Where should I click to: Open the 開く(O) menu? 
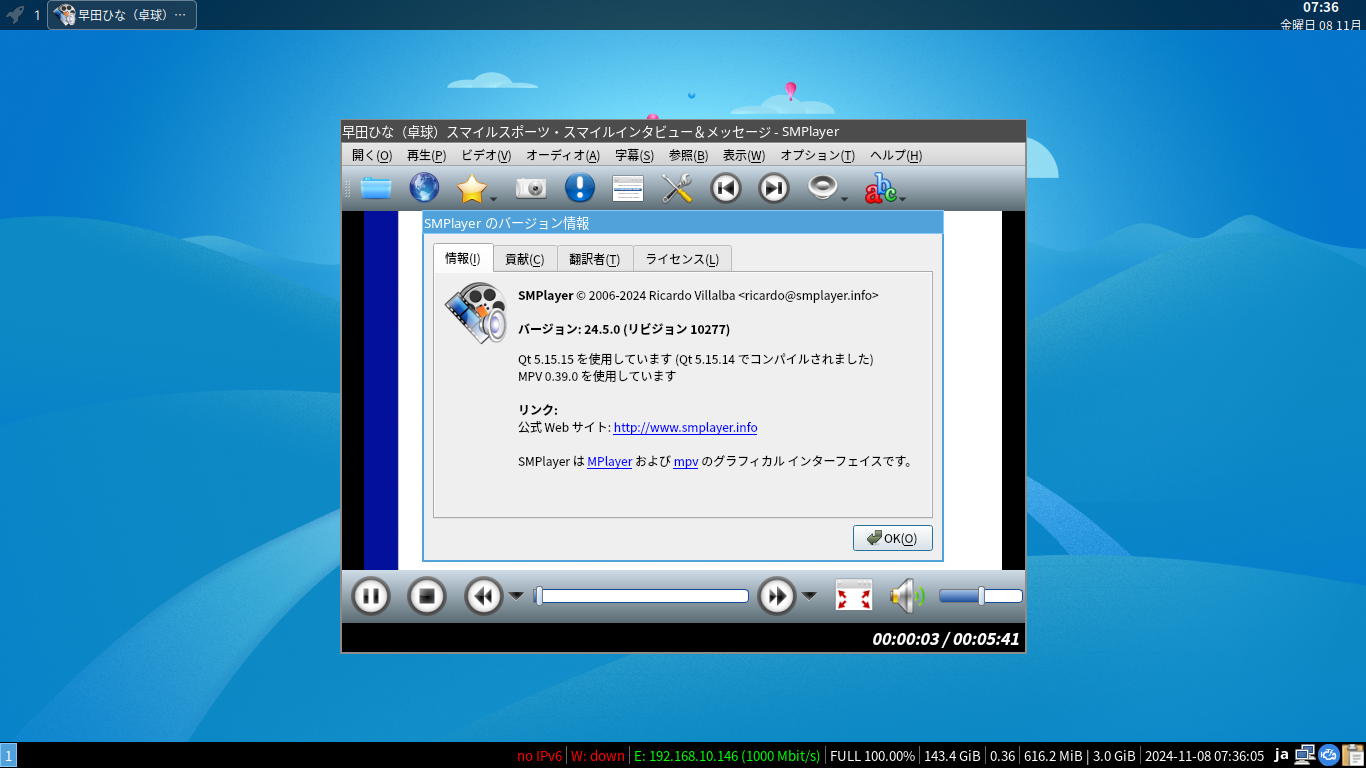pyautogui.click(x=372, y=155)
